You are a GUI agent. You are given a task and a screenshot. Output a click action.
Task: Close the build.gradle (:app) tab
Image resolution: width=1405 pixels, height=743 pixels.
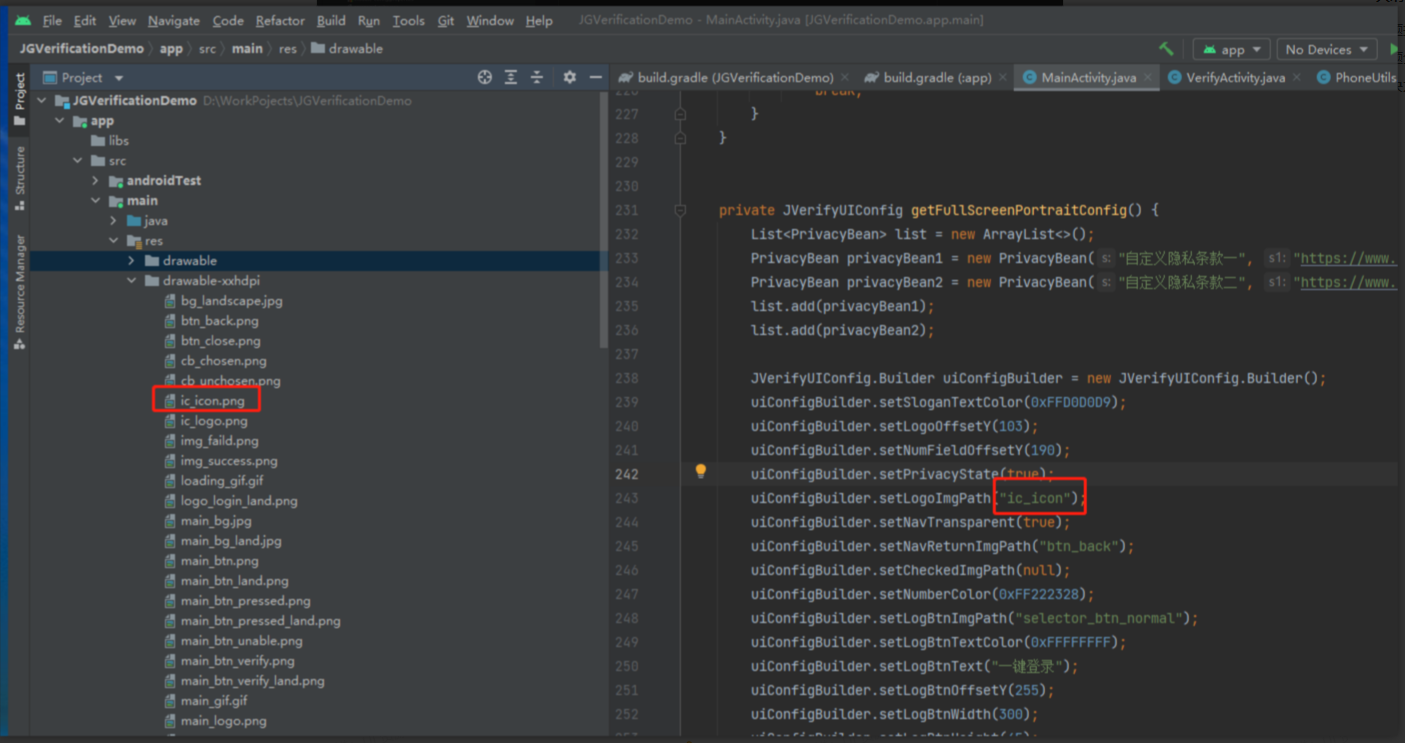(x=1003, y=77)
